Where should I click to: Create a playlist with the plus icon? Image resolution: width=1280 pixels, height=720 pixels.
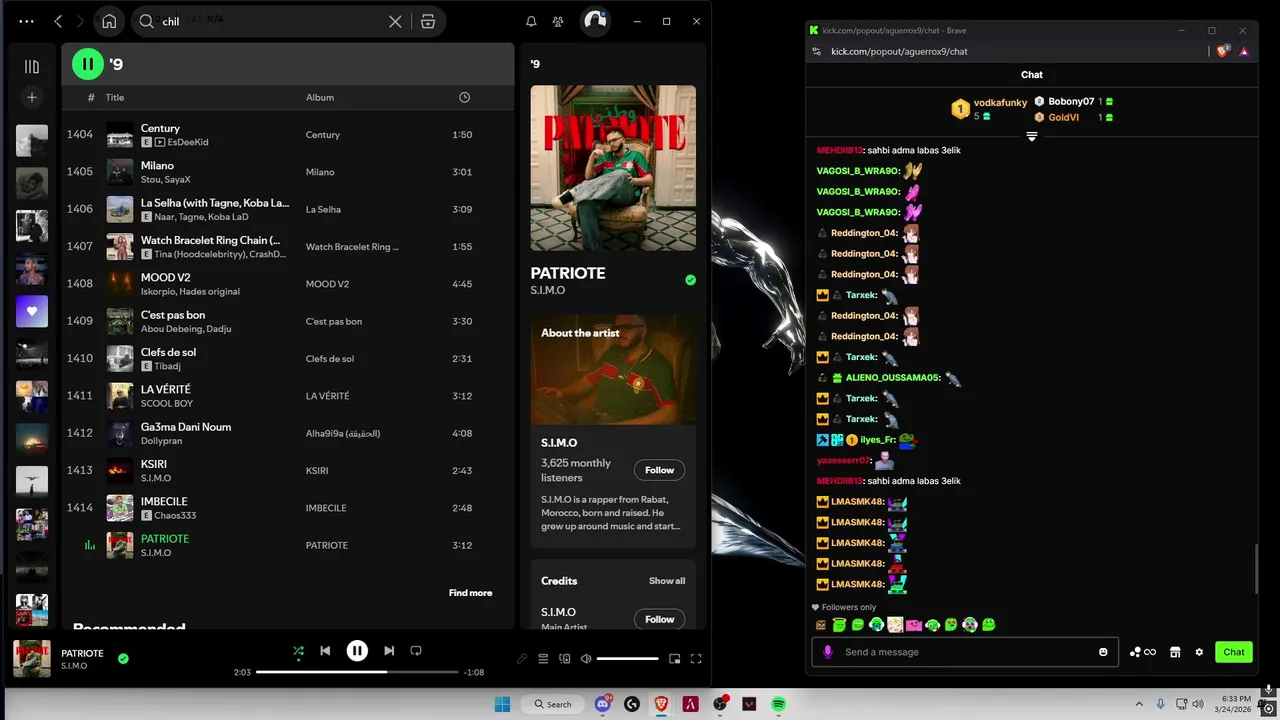coord(32,97)
